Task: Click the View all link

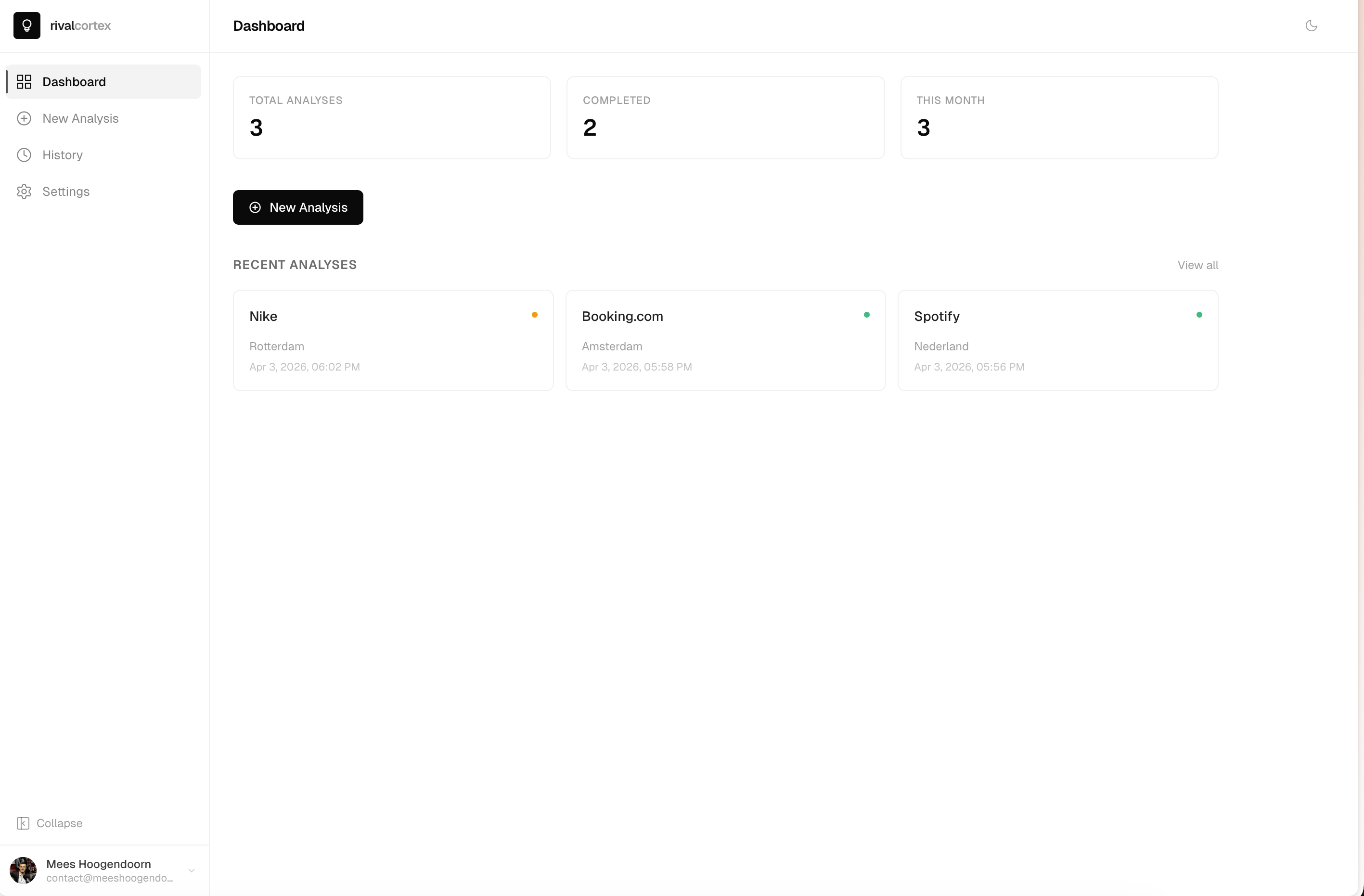Action: (1197, 265)
